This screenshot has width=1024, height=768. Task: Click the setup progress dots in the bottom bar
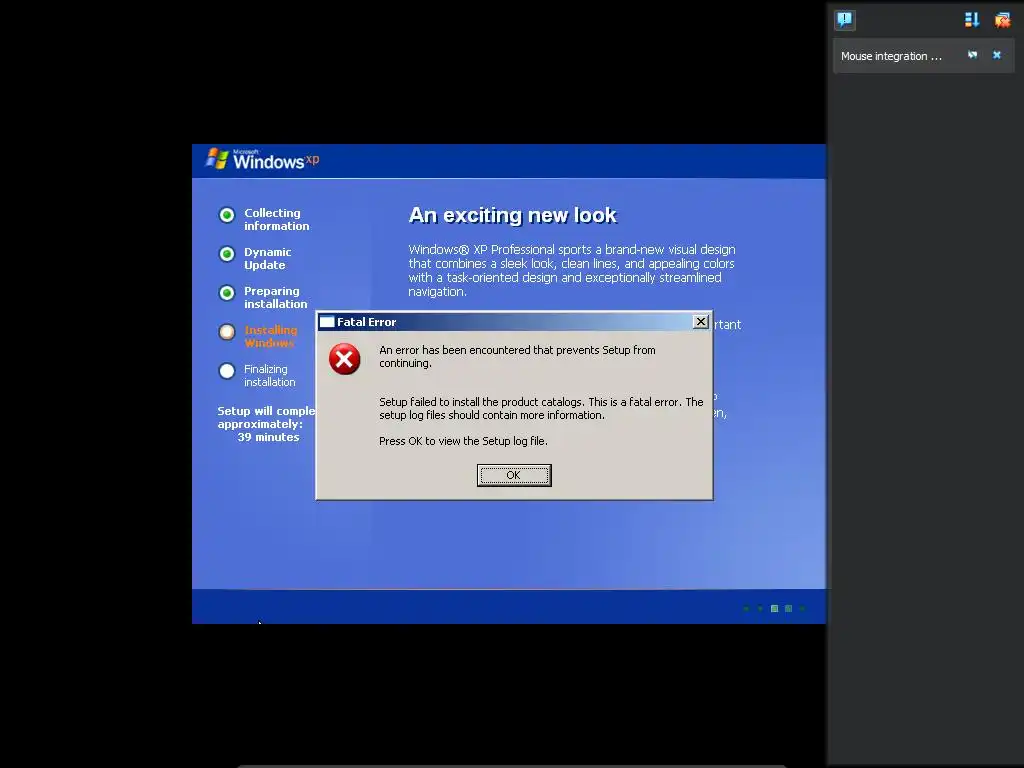[774, 608]
